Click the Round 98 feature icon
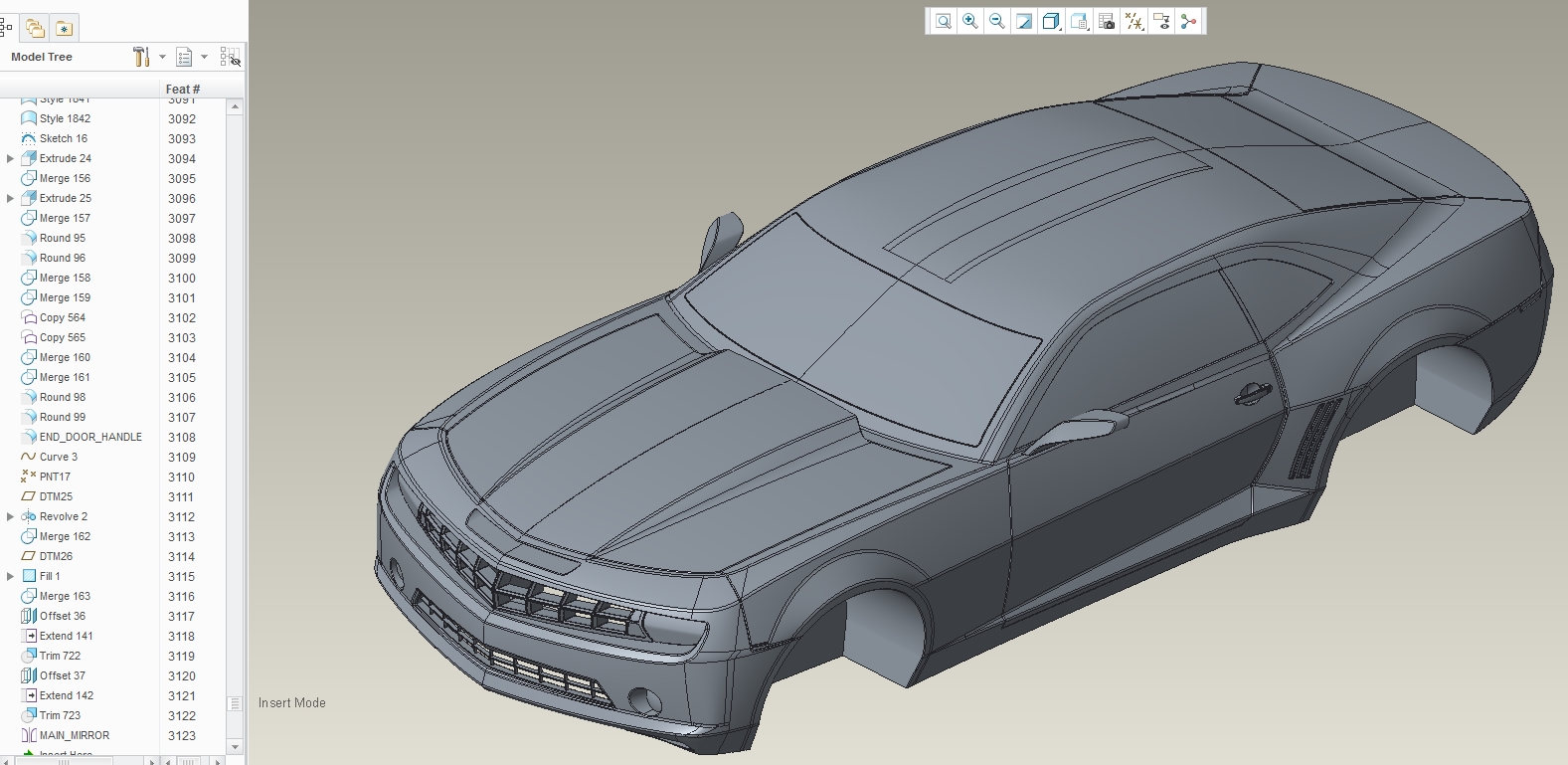Viewport: 1568px width, 765px height. coord(29,397)
